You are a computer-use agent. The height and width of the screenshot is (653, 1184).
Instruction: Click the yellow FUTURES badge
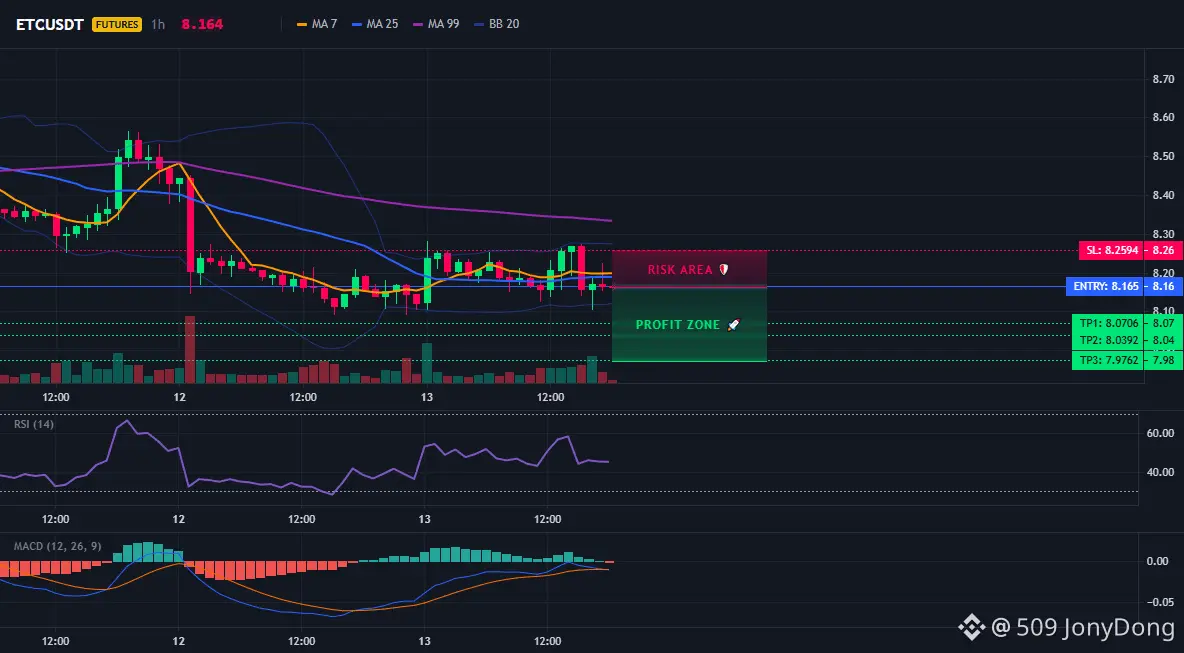pyautogui.click(x=117, y=24)
